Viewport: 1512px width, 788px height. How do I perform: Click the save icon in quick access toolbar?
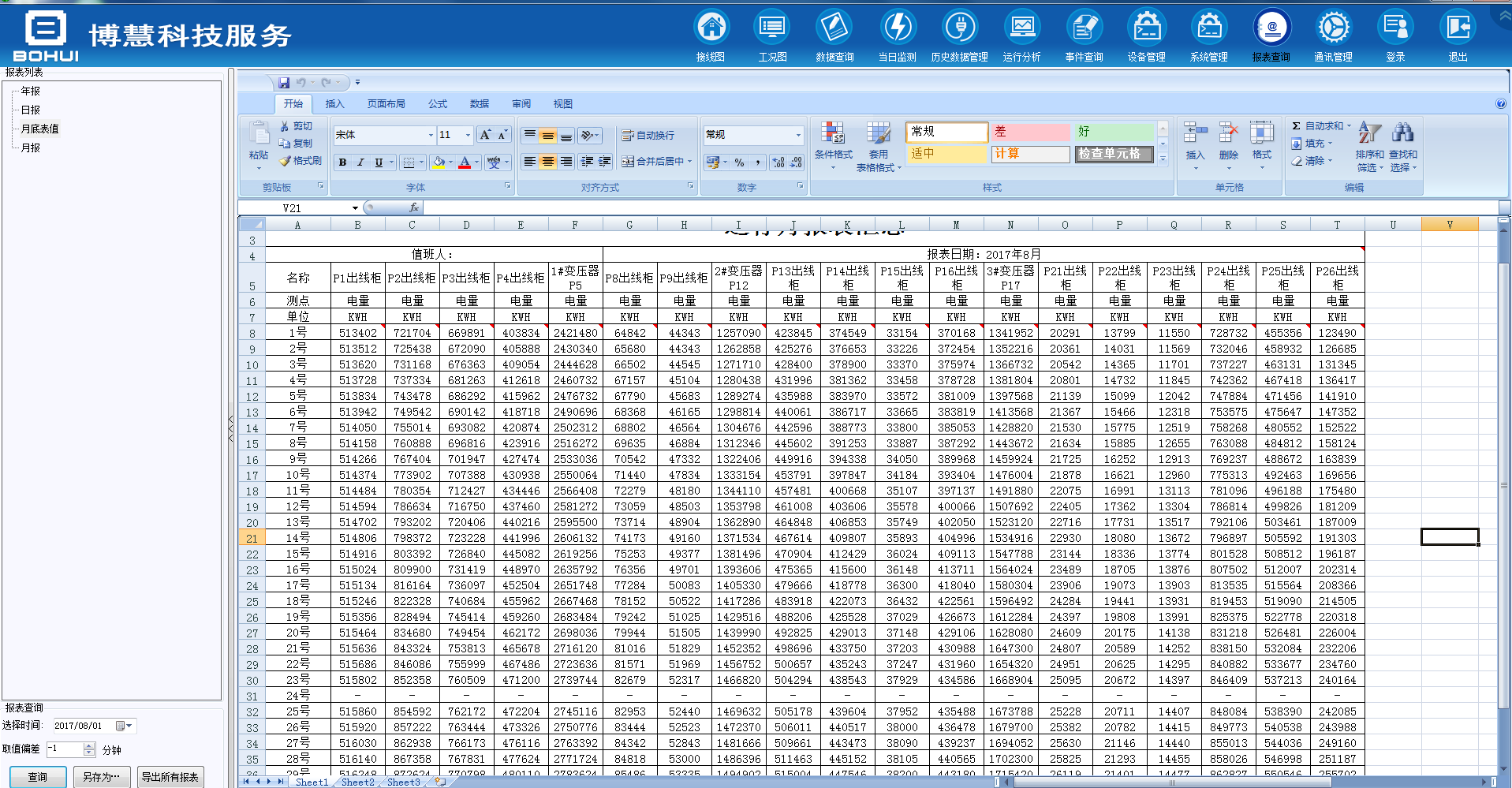(284, 82)
